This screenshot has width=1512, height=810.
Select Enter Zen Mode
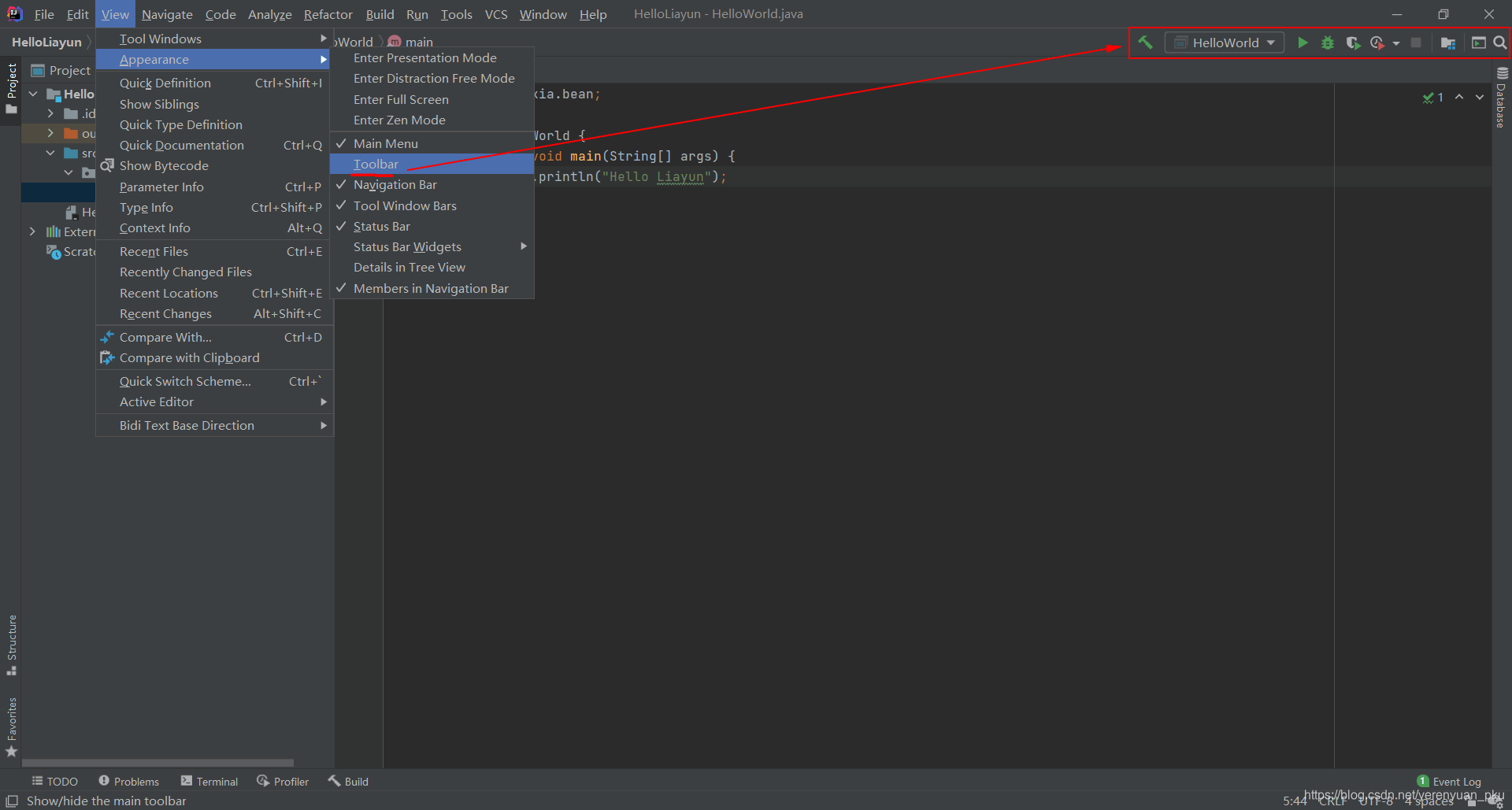[x=432, y=120]
